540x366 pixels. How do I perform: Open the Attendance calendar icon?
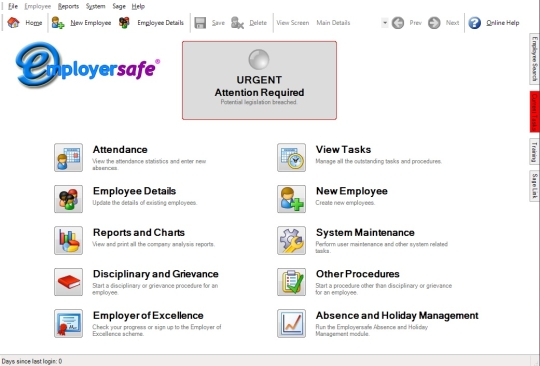[68, 157]
